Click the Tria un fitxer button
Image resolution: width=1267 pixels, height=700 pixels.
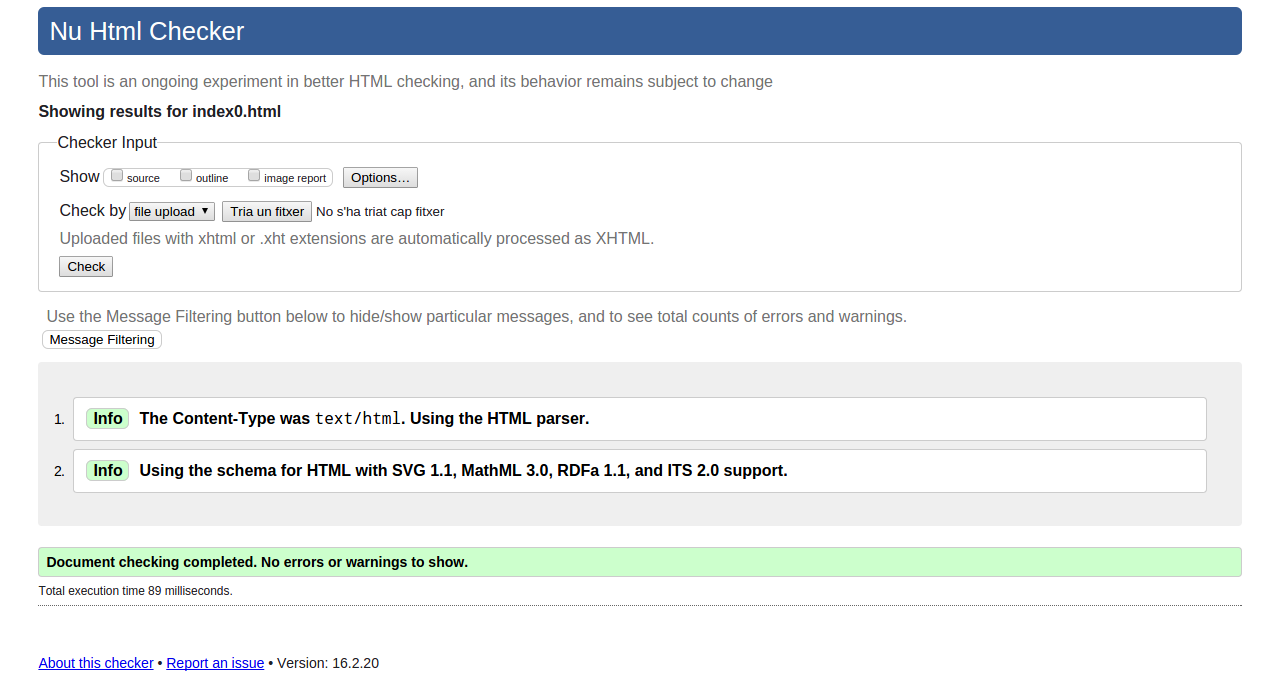click(267, 212)
